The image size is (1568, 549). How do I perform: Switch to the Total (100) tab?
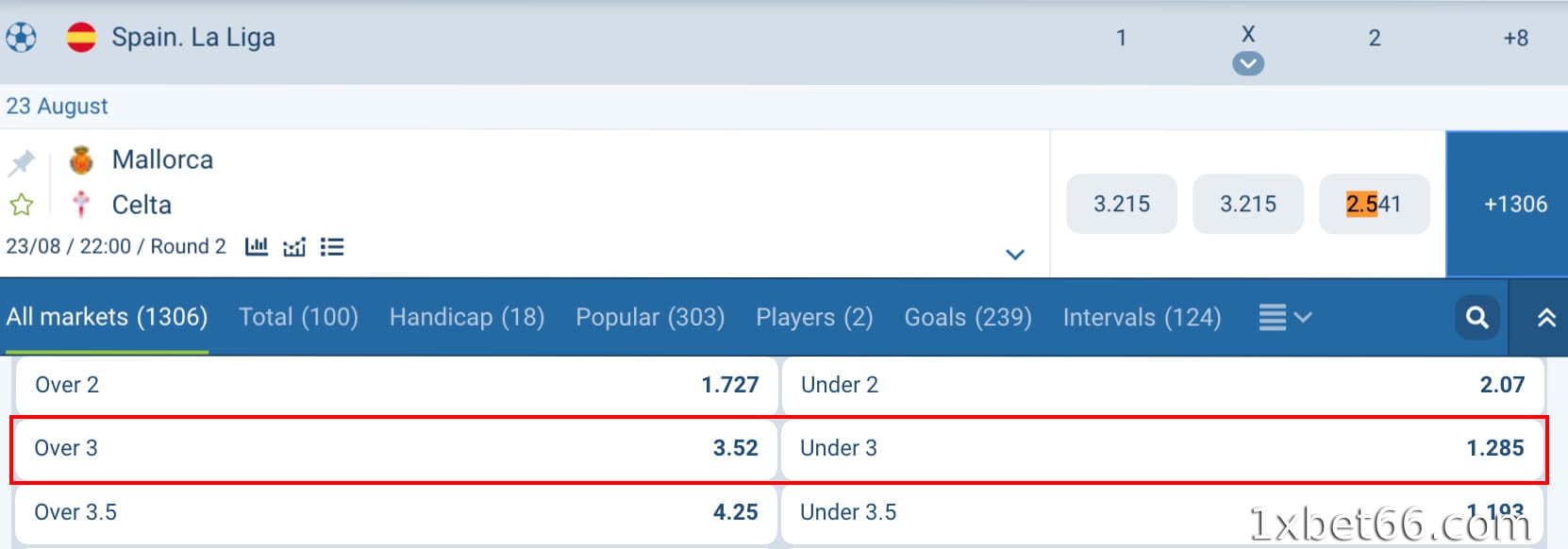298,318
